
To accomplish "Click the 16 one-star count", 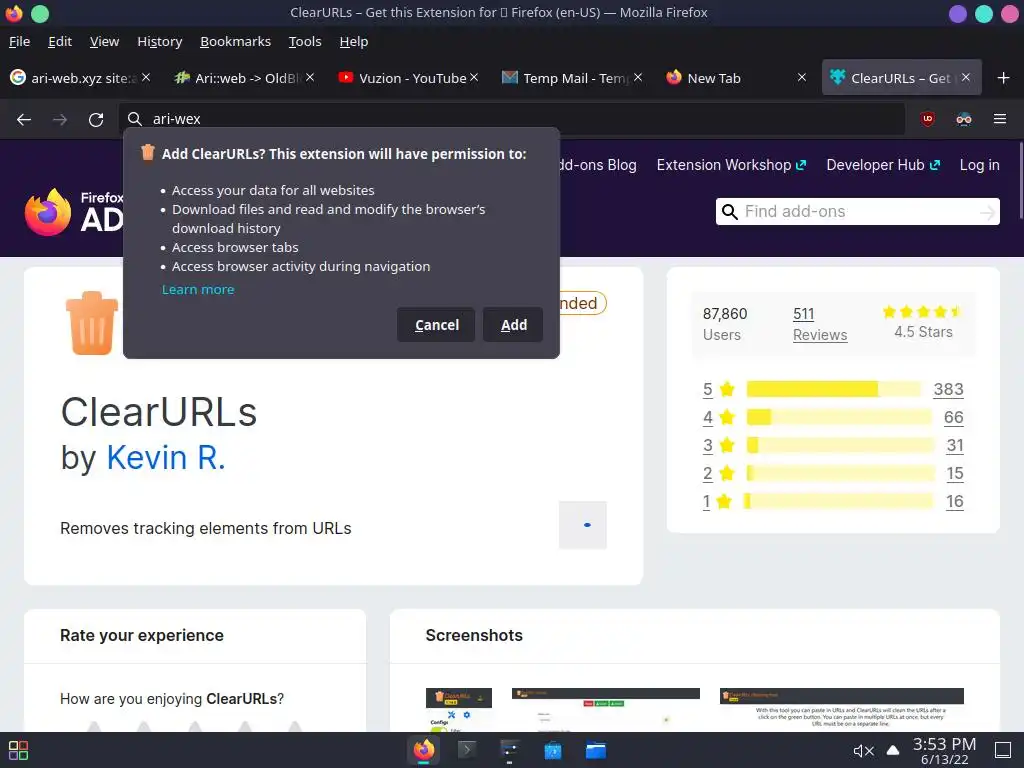I will (954, 502).
